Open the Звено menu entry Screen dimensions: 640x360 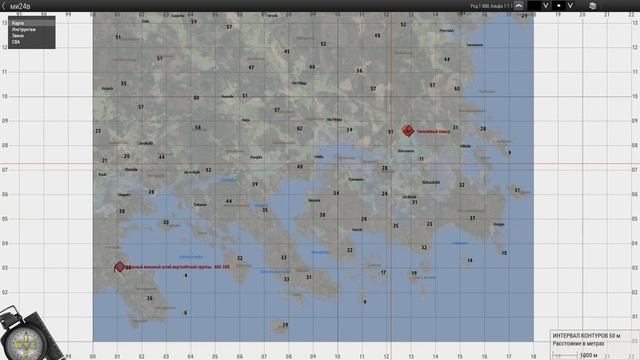click(32, 36)
